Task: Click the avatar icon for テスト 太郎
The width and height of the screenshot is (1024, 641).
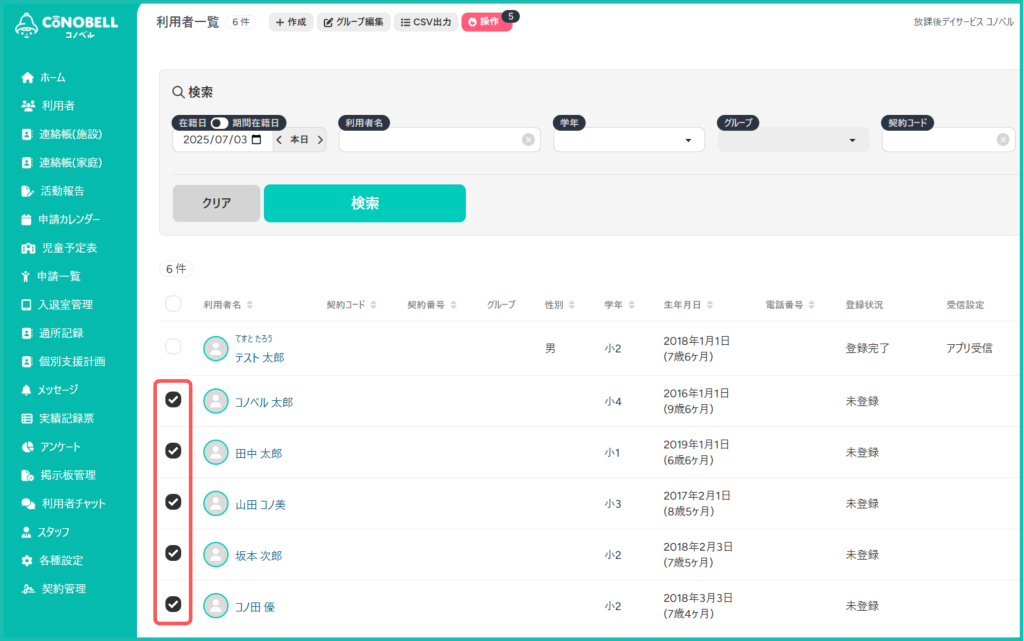Action: pyautogui.click(x=215, y=348)
